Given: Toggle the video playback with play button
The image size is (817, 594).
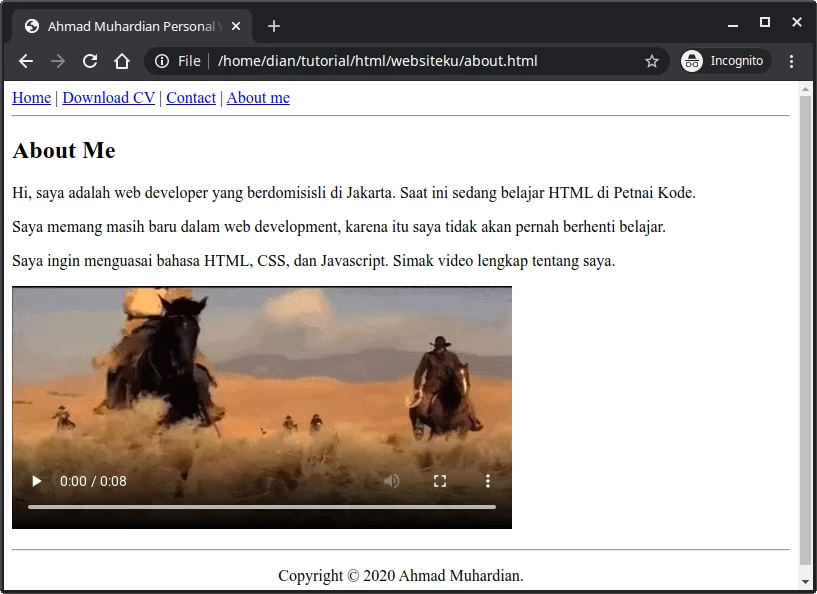Looking at the screenshot, I should [x=36, y=481].
